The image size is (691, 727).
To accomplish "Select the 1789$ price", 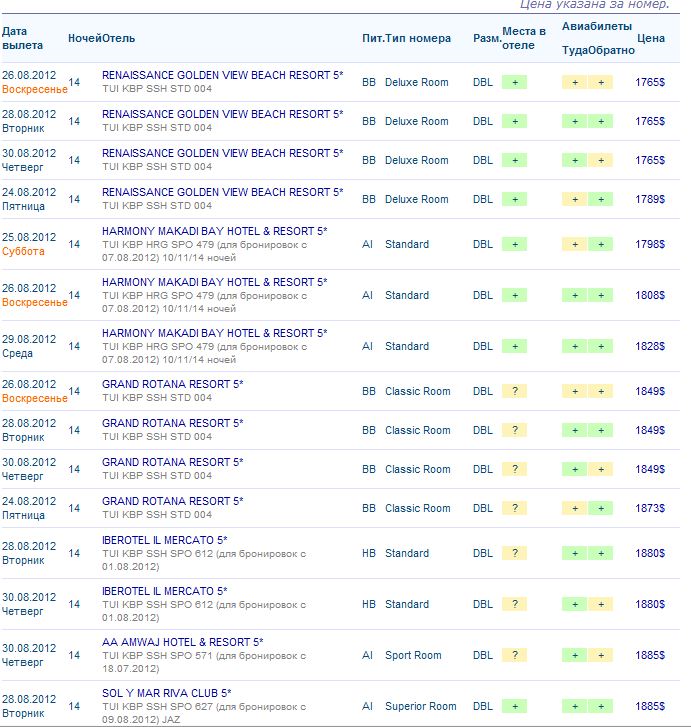I will click(649, 199).
